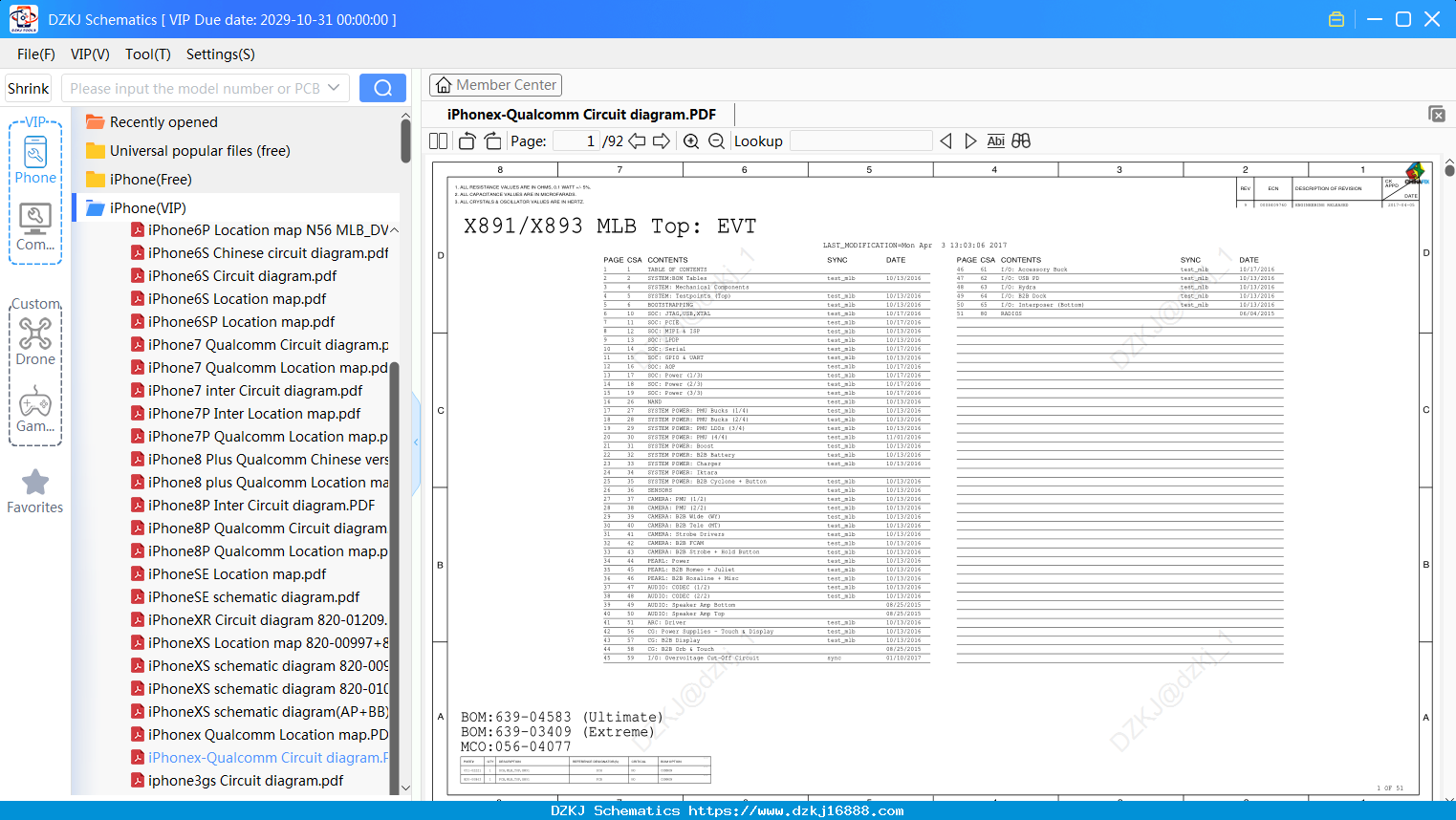Image resolution: width=1456 pixels, height=820 pixels.
Task: Open iPhone6P Location map N56 MLB_DV file
Action: 260,230
